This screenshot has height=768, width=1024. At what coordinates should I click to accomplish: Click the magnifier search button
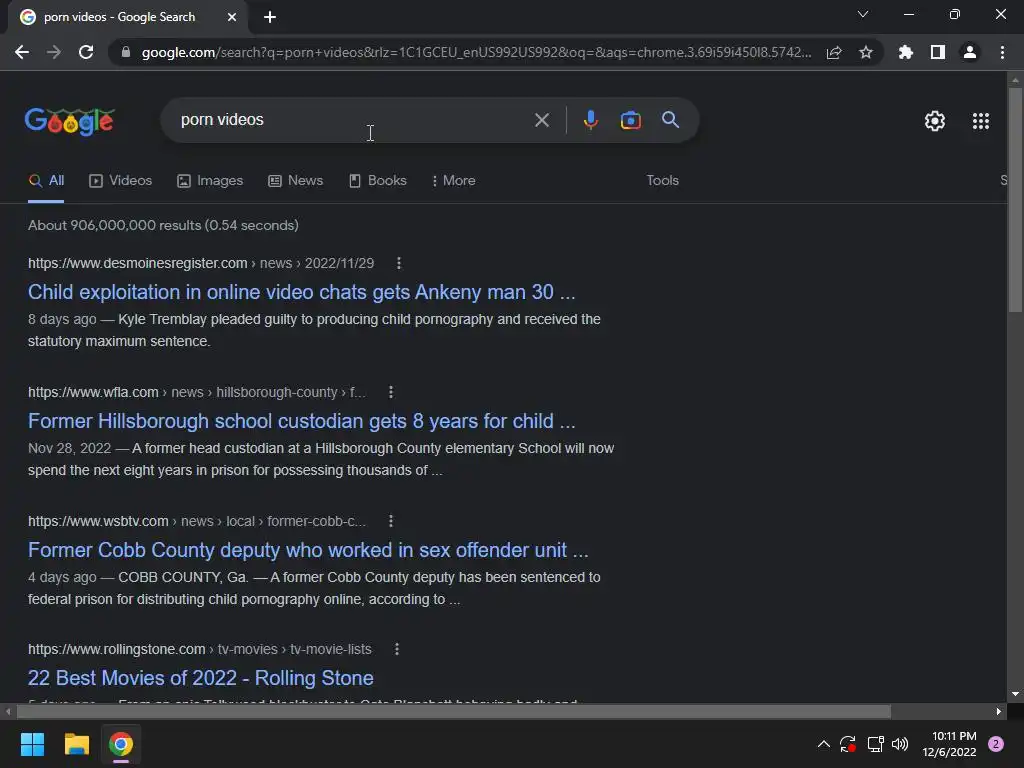coord(670,120)
